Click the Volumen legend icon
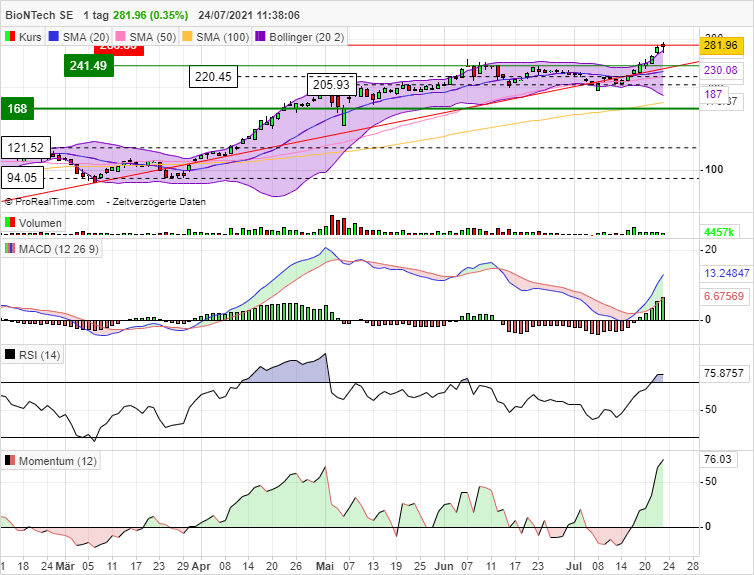 click(x=10, y=223)
